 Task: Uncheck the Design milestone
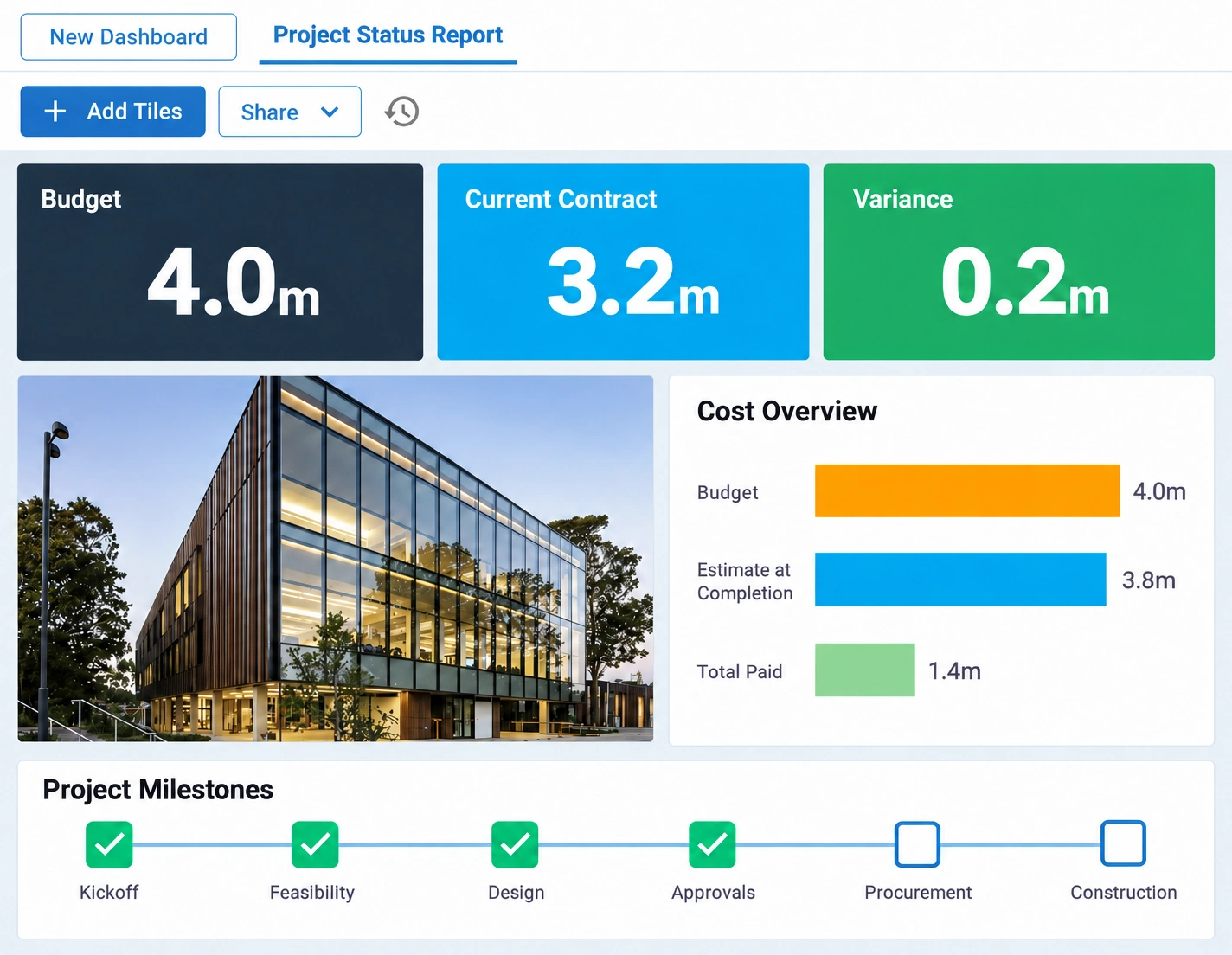[x=515, y=844]
